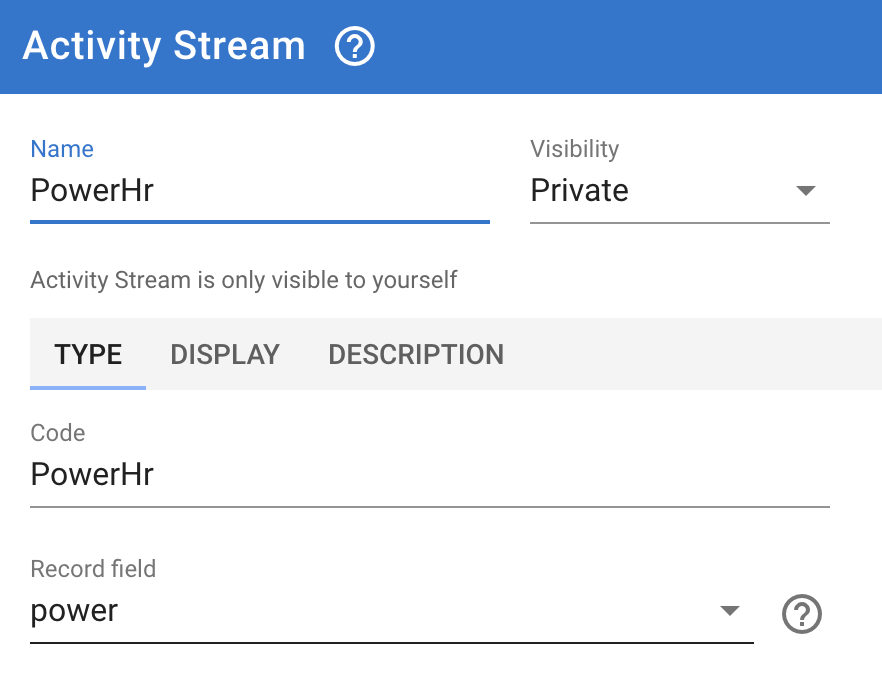Viewport: 882px width, 680px height.
Task: Switch to the DISPLAY tab
Action: [225, 354]
